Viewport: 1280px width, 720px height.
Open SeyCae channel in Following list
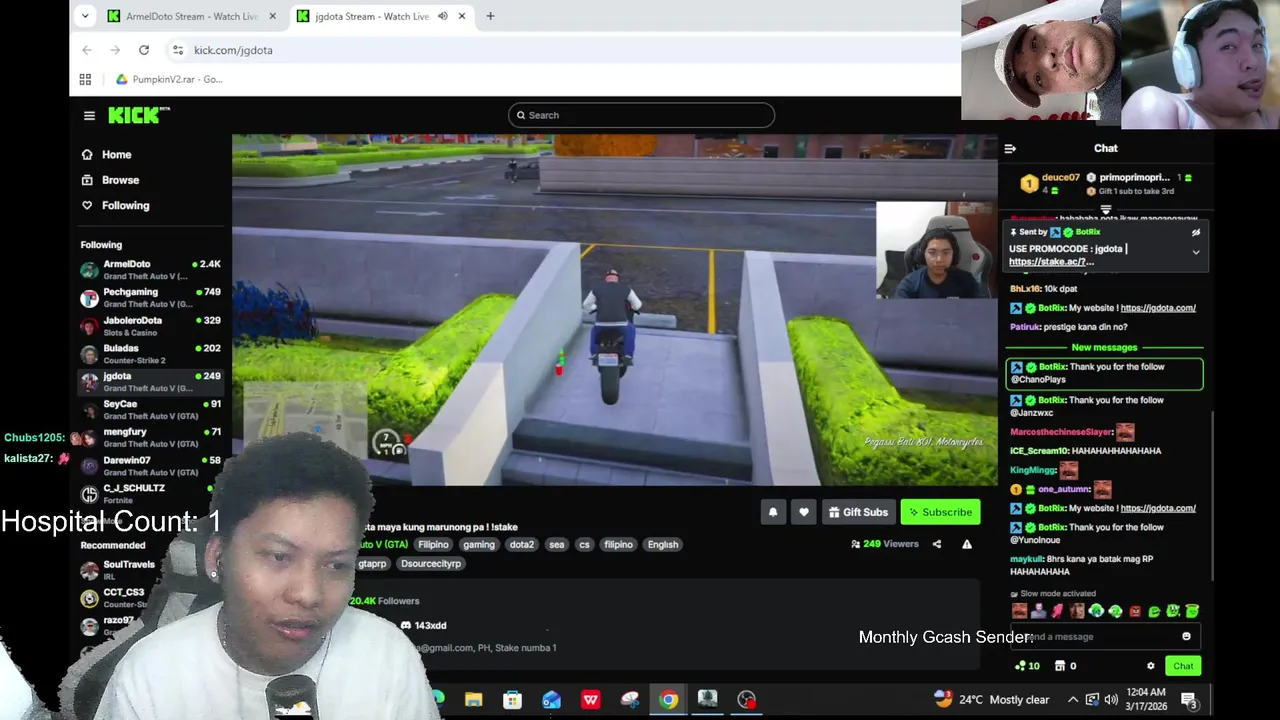[150, 410]
